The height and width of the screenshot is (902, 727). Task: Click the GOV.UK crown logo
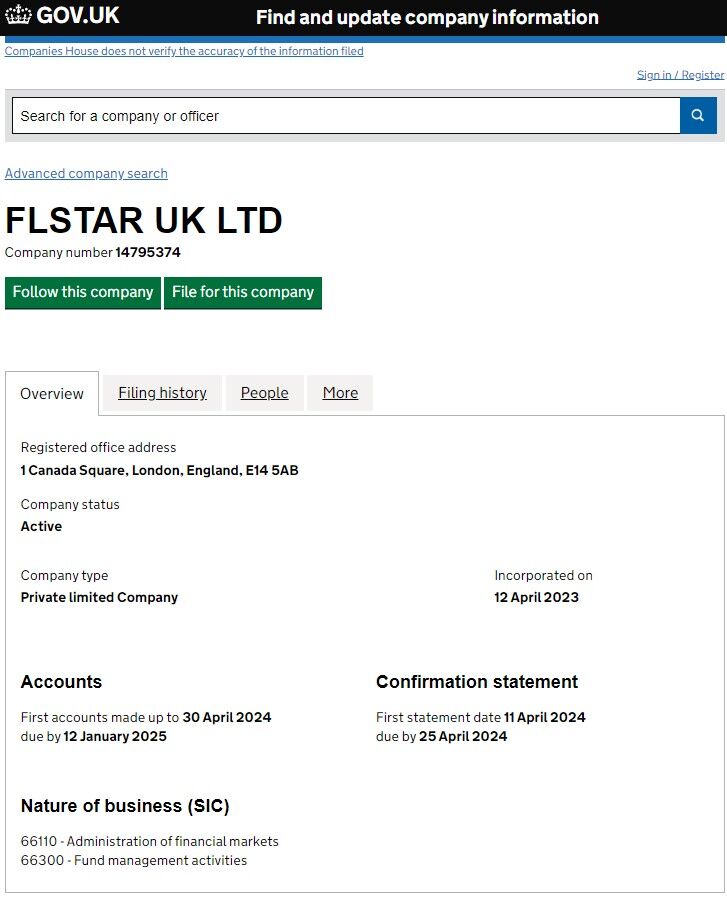(19, 16)
